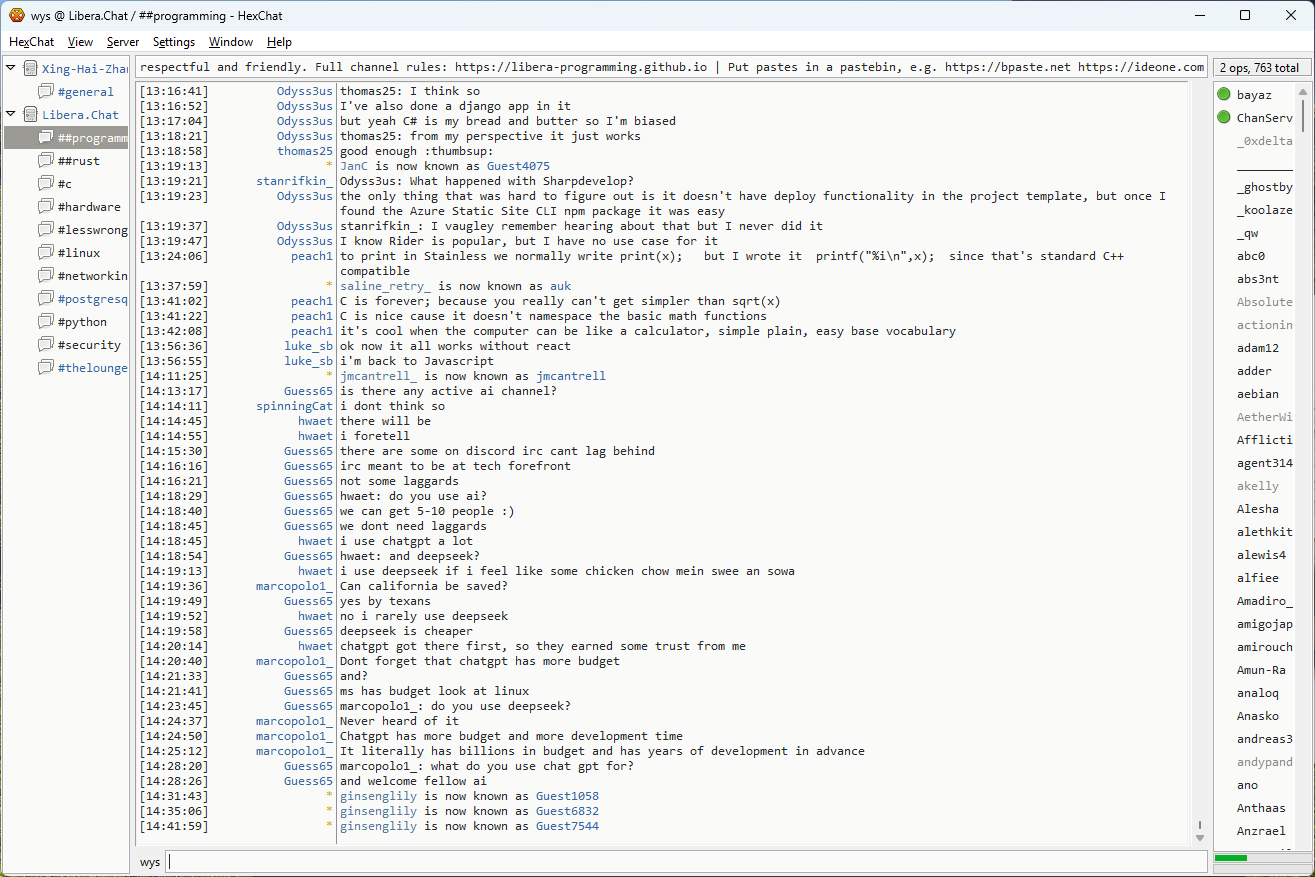The height and width of the screenshot is (877, 1315).
Task: Click the HexChat app icon in title bar
Action: click(16, 15)
